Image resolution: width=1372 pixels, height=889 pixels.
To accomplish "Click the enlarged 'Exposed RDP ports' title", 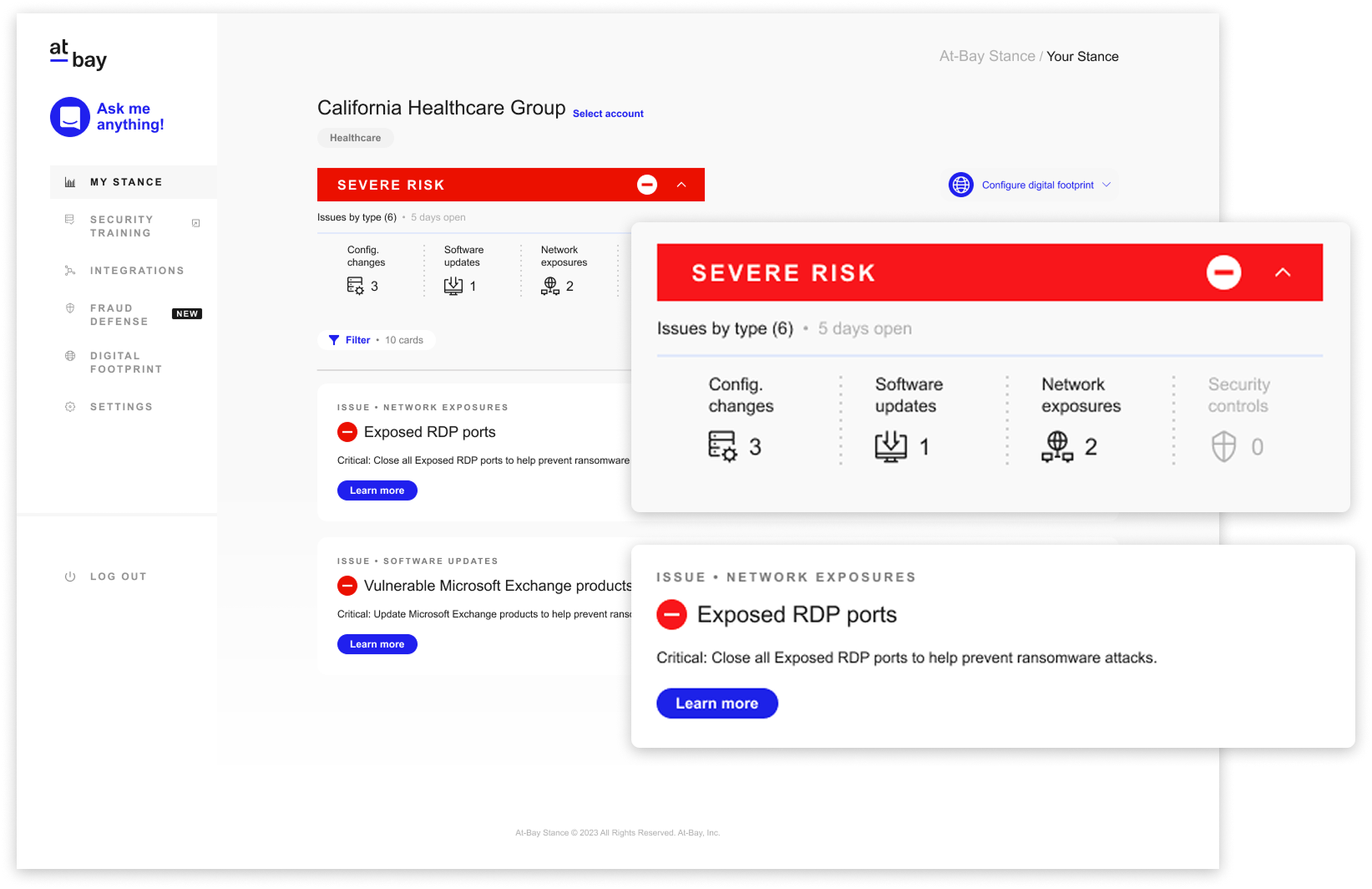I will tap(797, 614).
